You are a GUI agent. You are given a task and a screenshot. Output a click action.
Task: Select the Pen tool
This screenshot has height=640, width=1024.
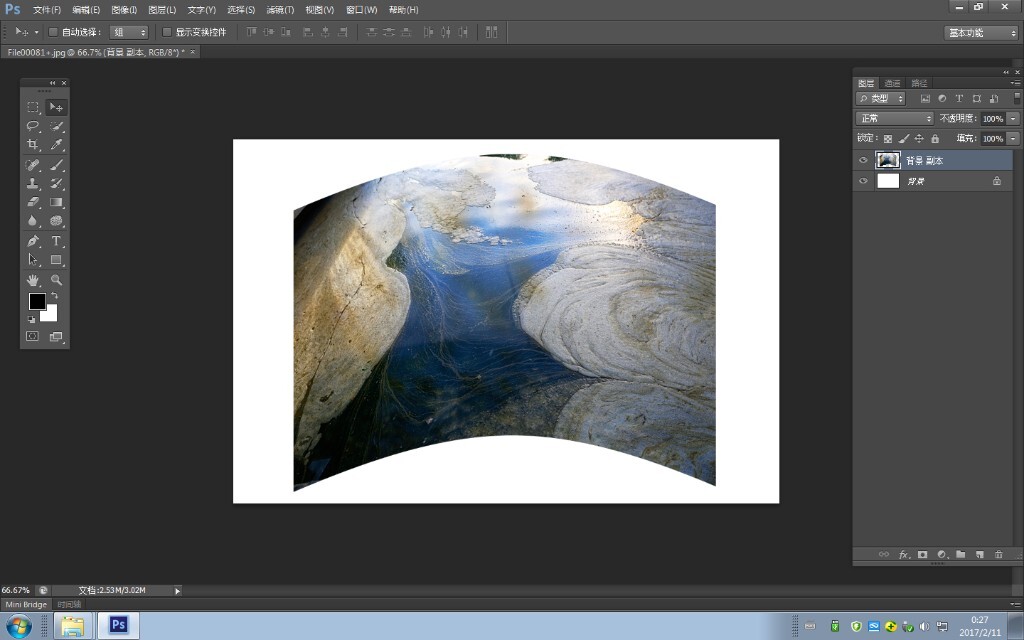[33, 241]
